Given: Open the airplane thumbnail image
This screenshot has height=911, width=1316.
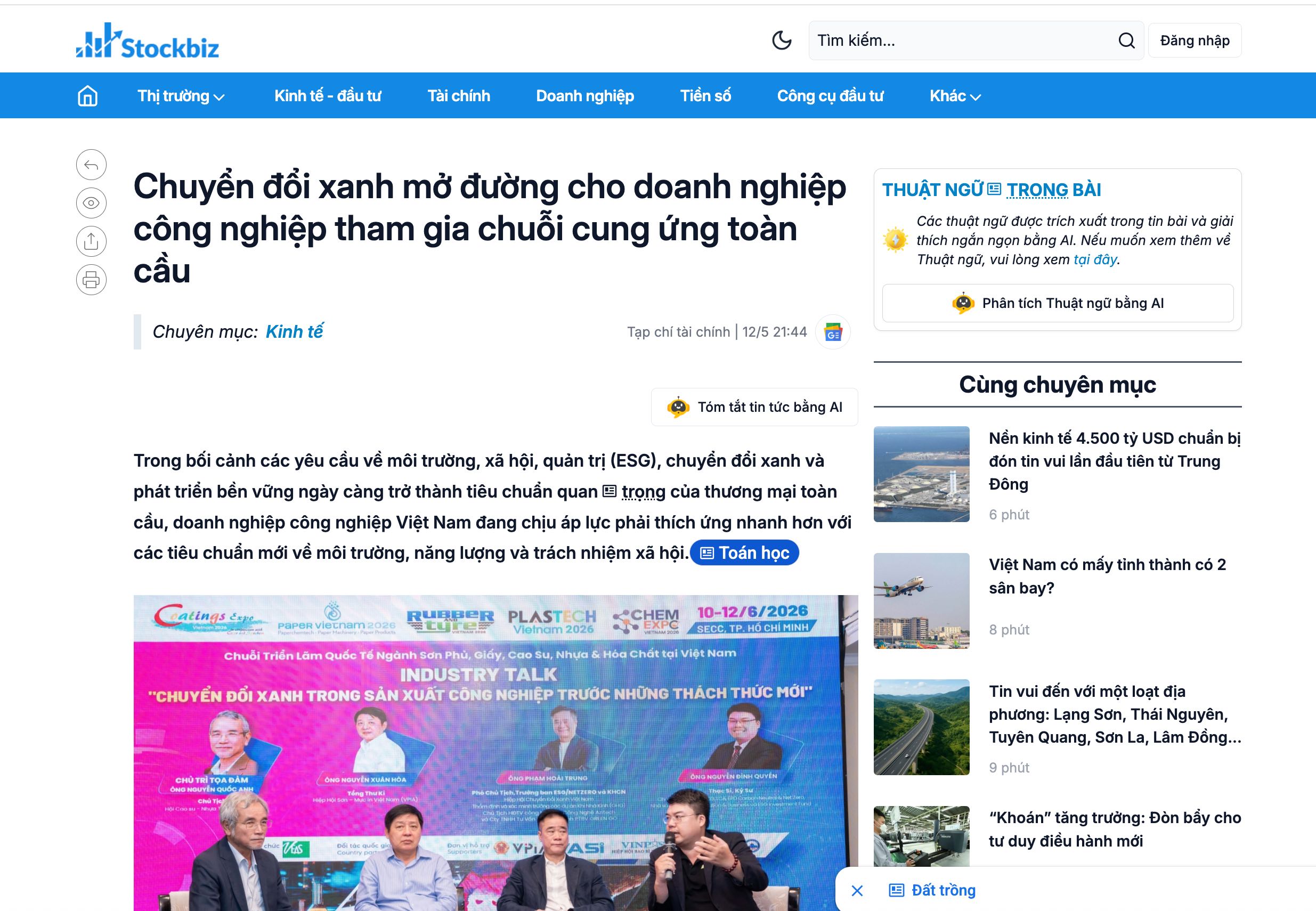Looking at the screenshot, I should (x=921, y=600).
